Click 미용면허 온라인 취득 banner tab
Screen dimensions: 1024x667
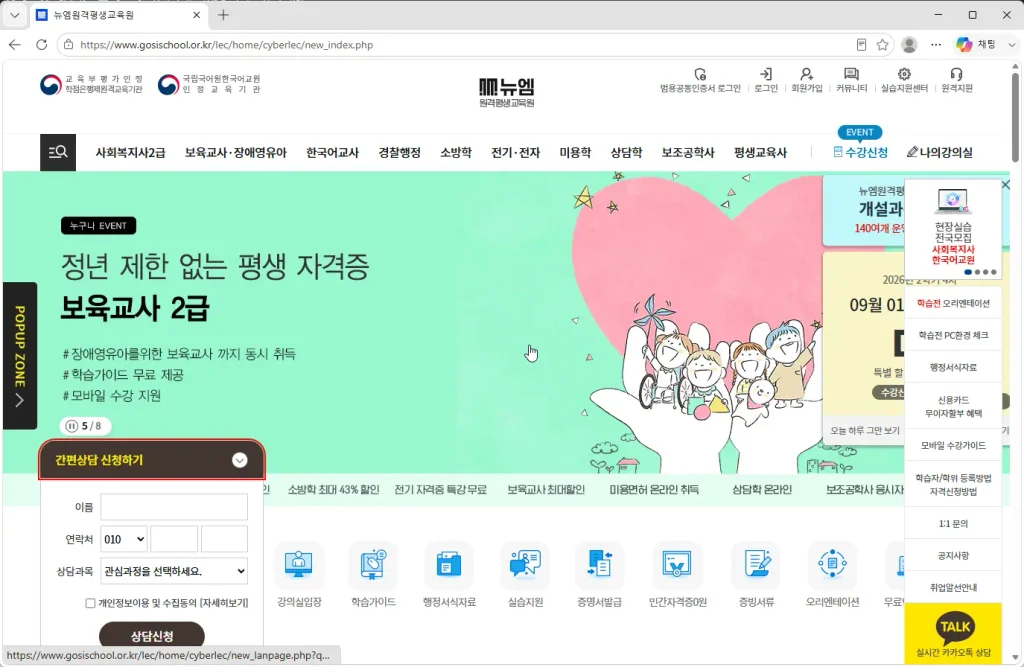pyautogui.click(x=654, y=489)
